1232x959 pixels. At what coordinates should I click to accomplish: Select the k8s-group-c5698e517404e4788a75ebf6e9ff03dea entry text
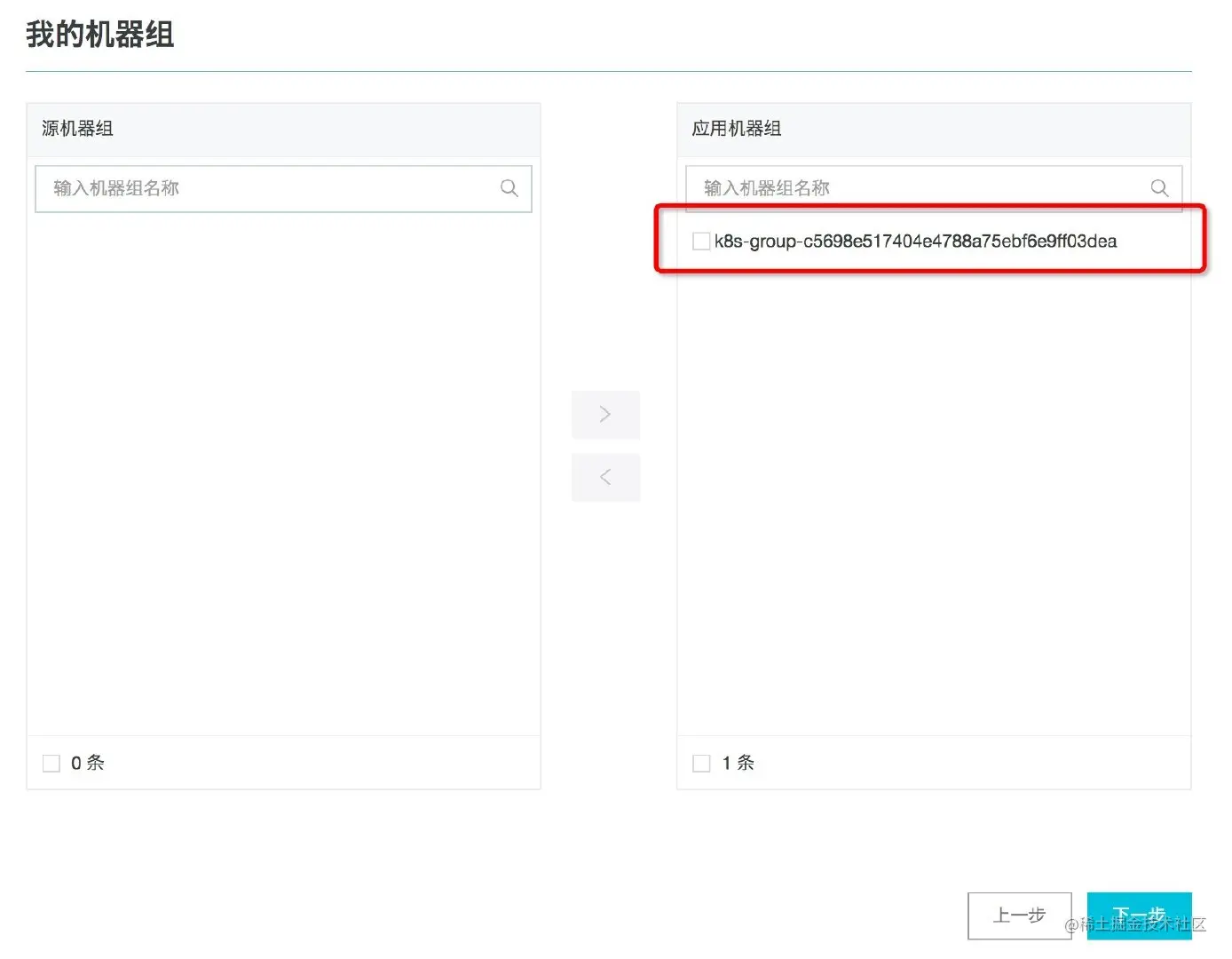915,241
